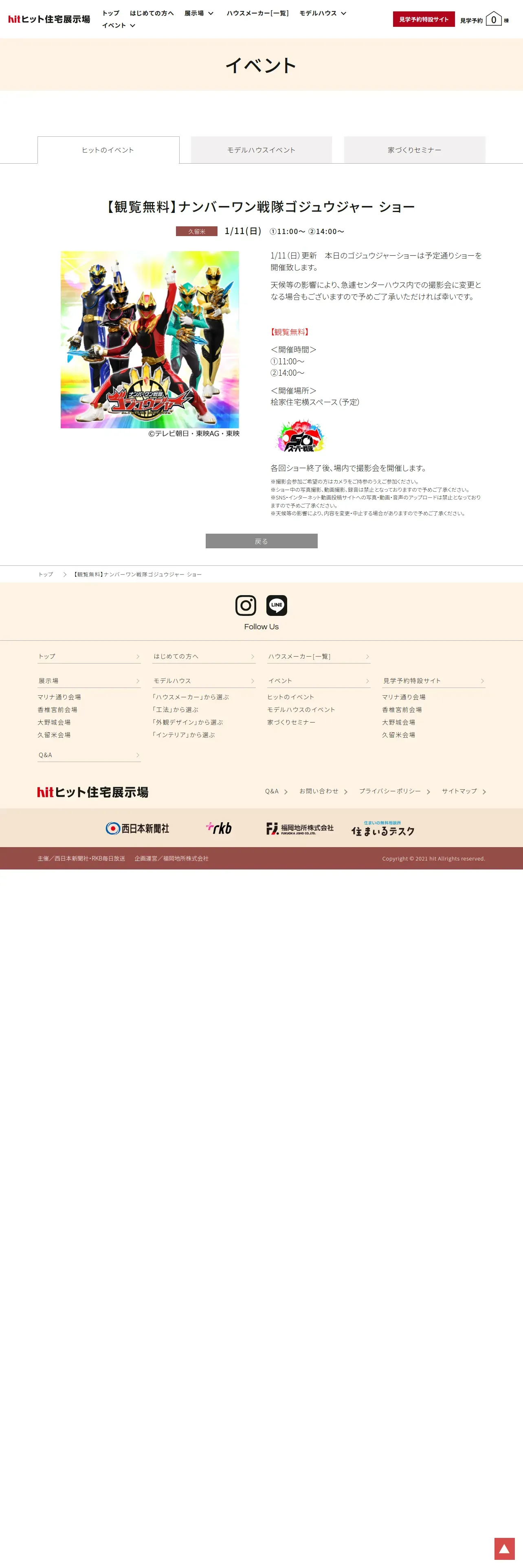Click Copyright © 2021 hit Allrights reserved text
This screenshot has height=1568, width=523.
[x=433, y=859]
